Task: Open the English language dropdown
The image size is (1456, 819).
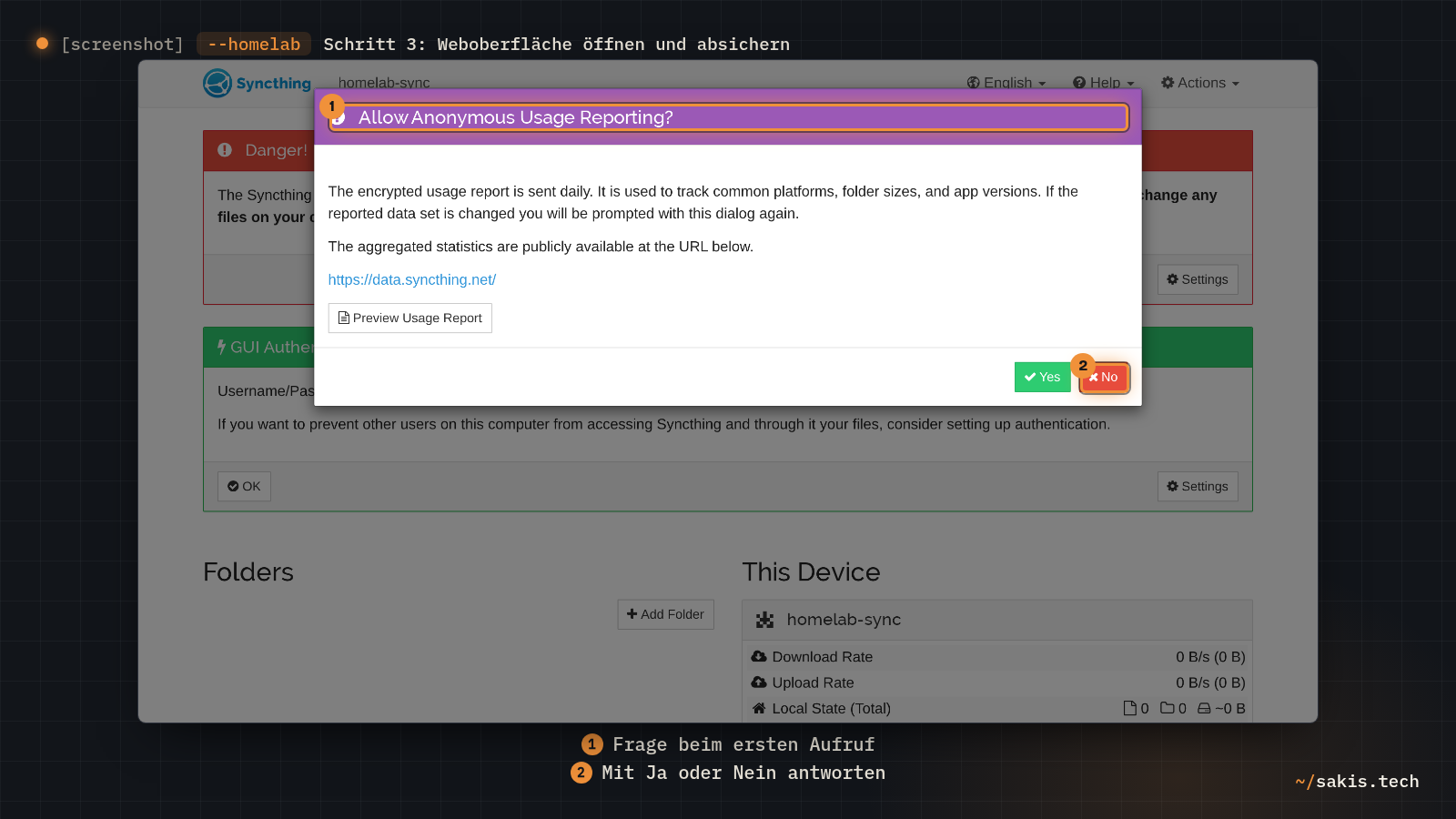Action: pos(1006,83)
